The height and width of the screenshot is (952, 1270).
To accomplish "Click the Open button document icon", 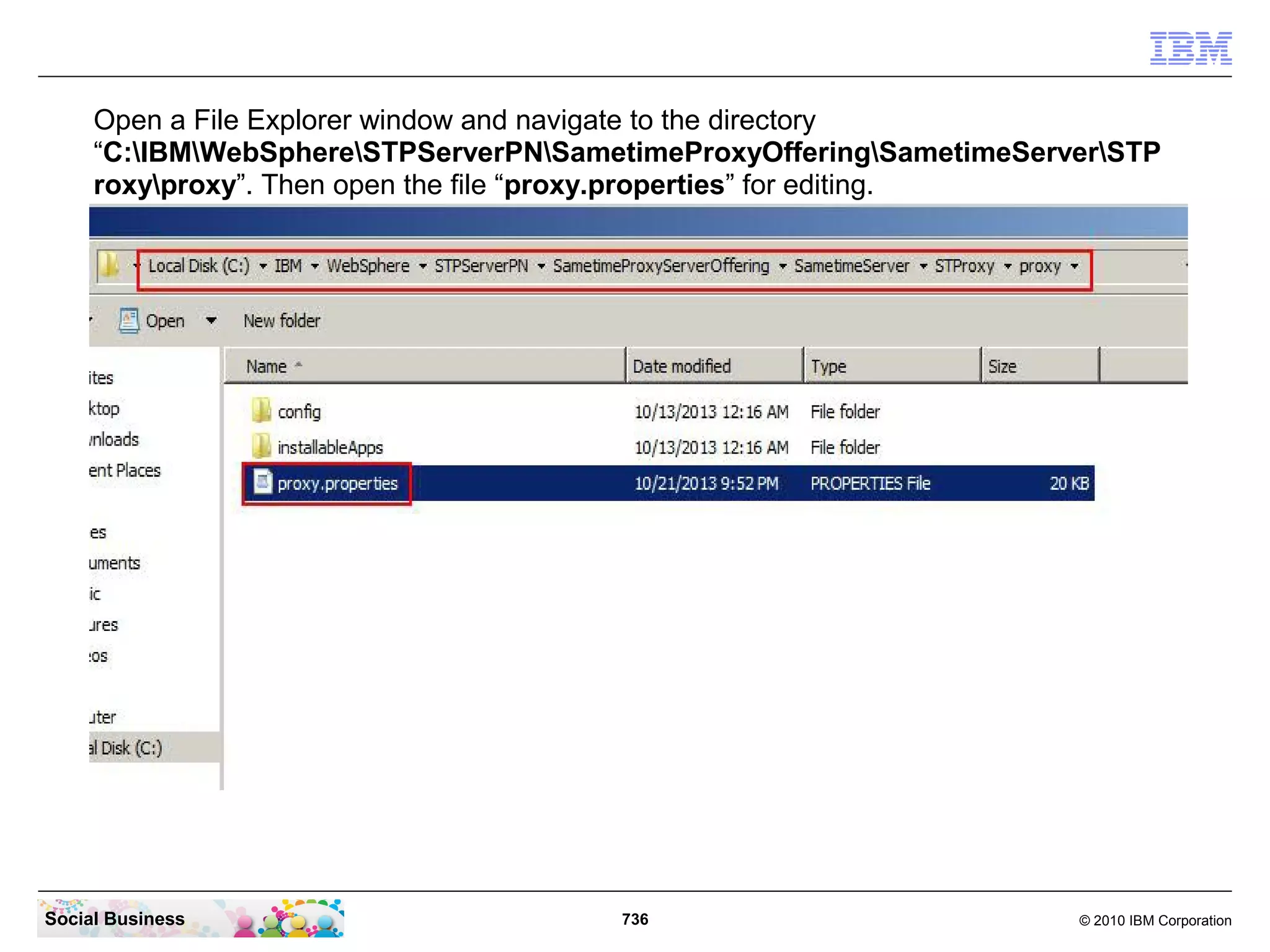I will pyautogui.click(x=128, y=321).
